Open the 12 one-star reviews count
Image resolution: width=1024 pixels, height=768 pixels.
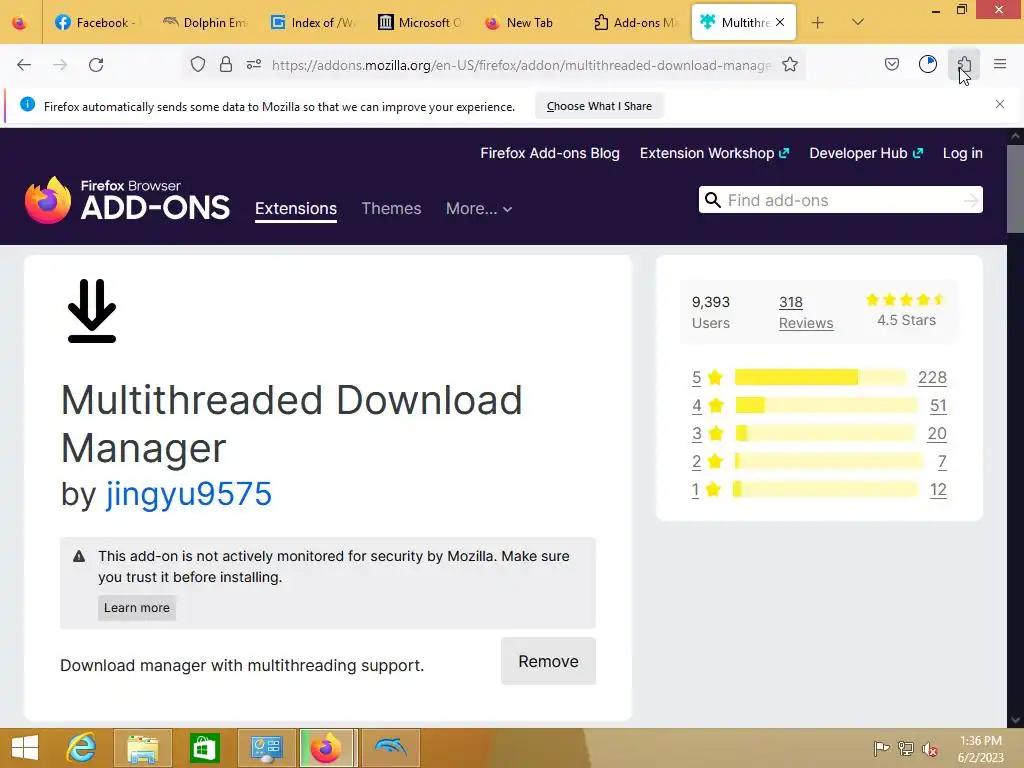[938, 490]
